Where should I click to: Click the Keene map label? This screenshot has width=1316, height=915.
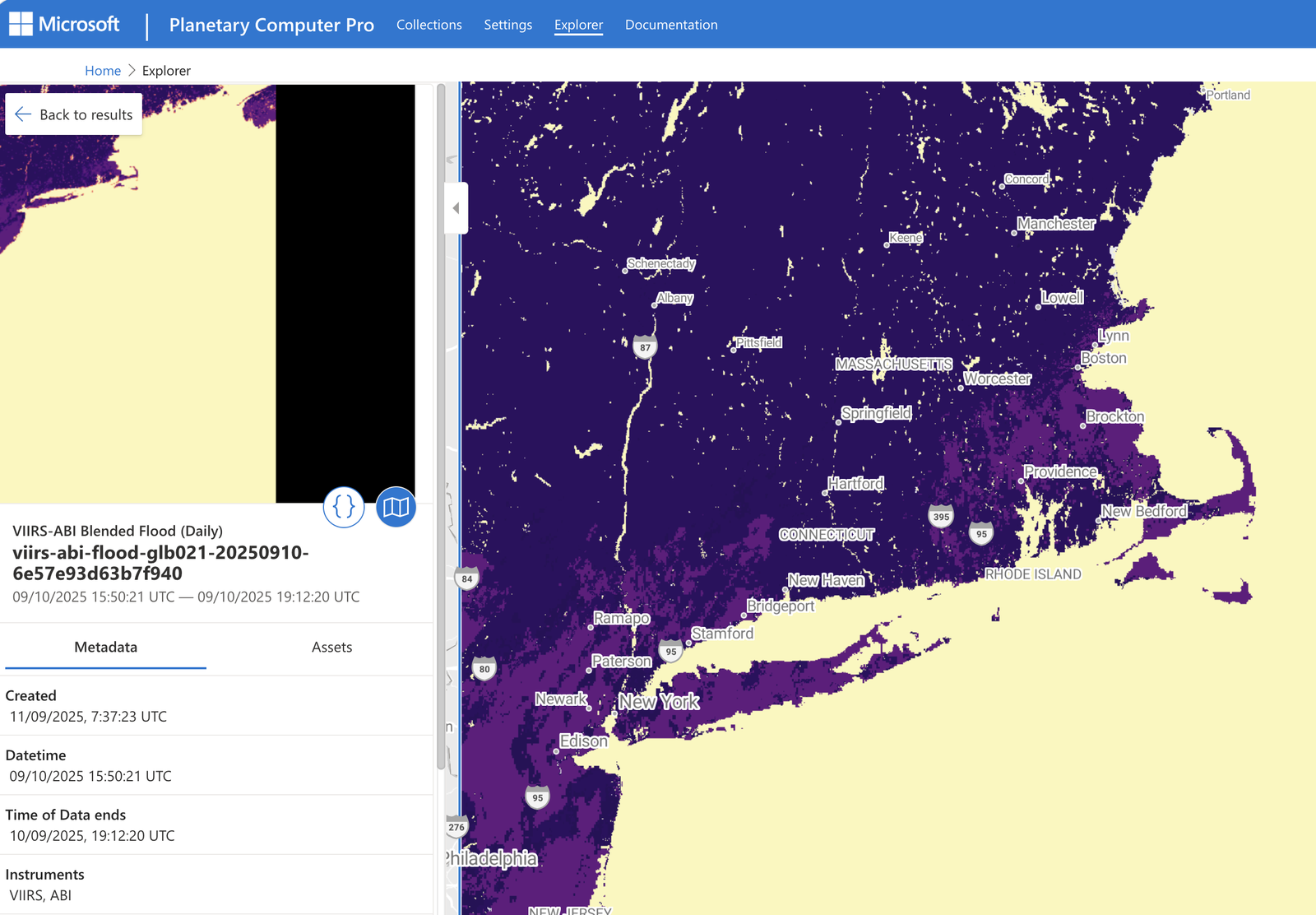(x=905, y=238)
